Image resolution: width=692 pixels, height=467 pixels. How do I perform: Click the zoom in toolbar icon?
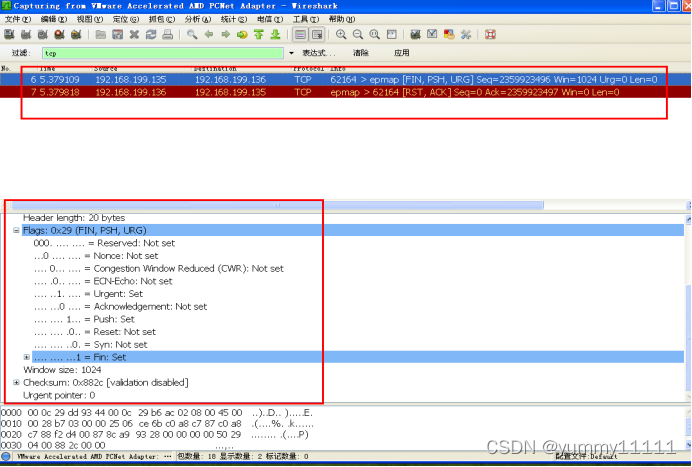[340, 34]
